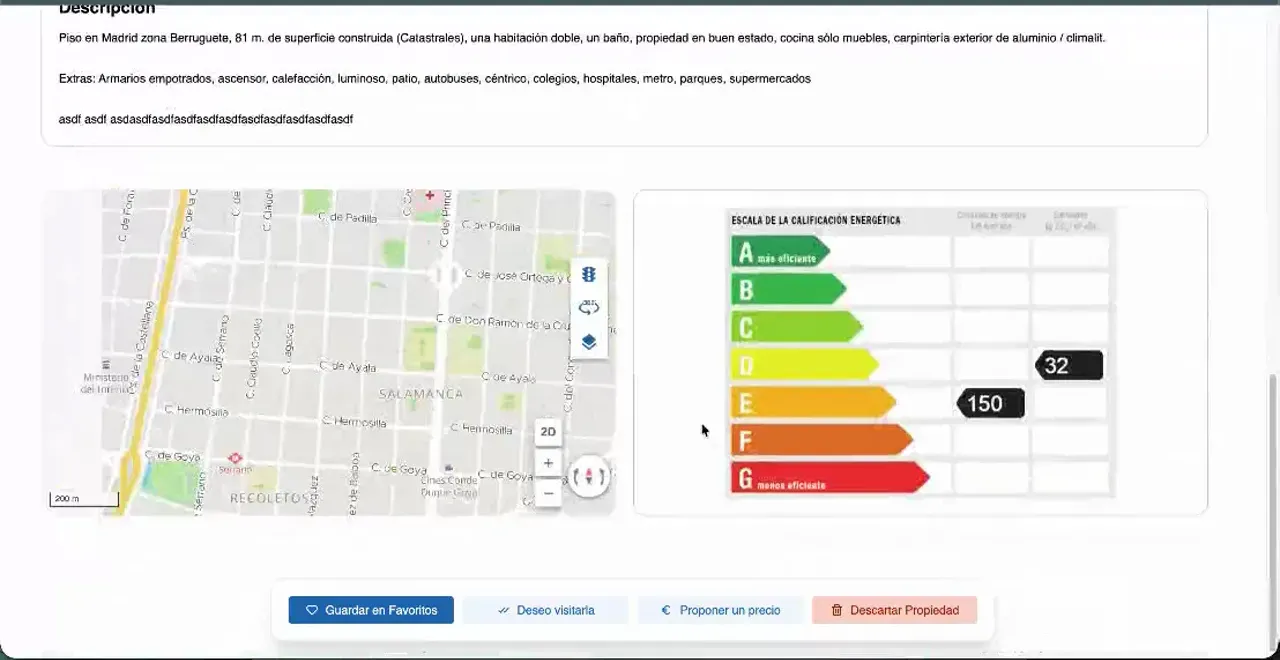Viewport: 1280px width, 660px height.
Task: Click the orange E rating arrow
Action: pyautogui.click(x=813, y=403)
